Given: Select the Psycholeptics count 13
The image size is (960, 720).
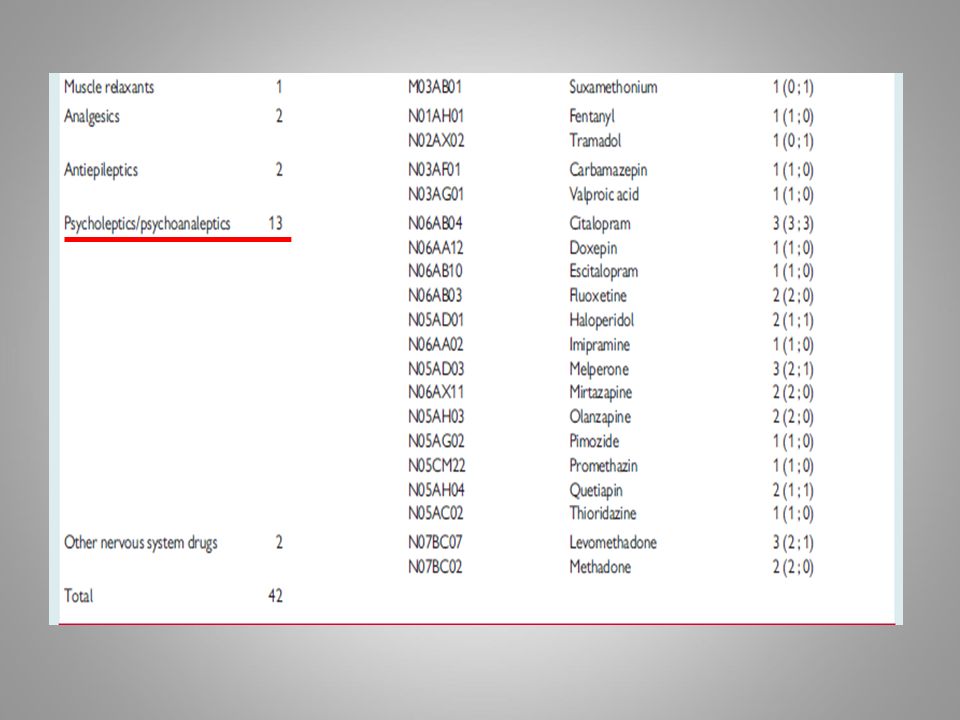Looking at the screenshot, I should [276, 223].
